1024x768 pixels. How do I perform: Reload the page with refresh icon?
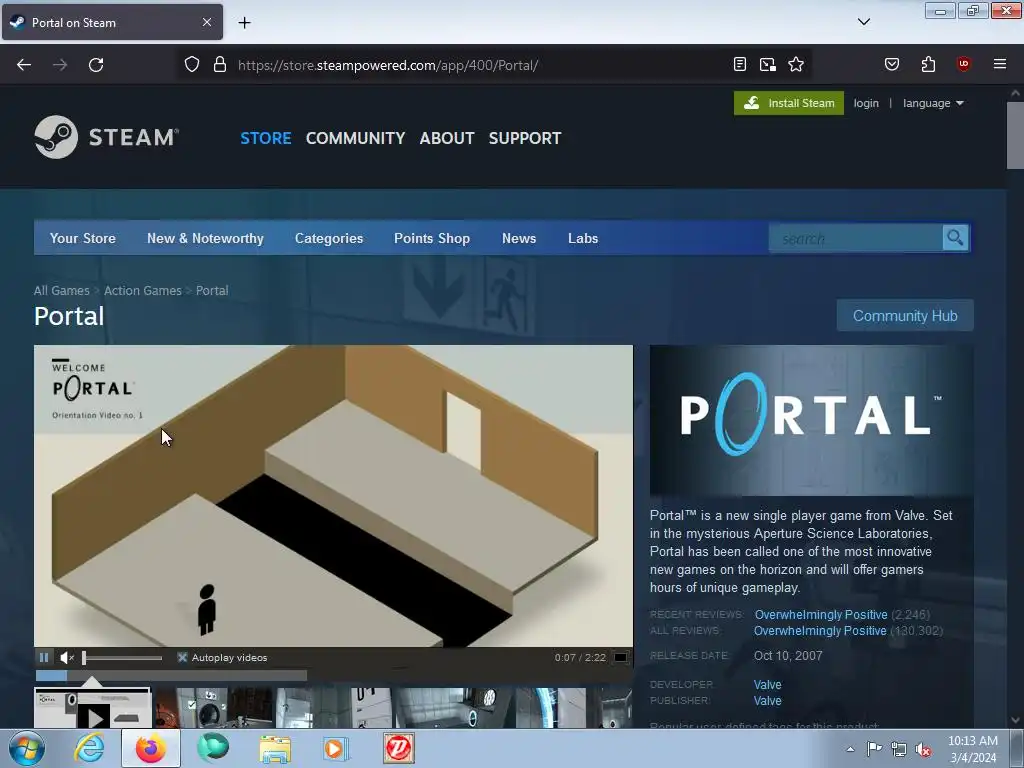96,65
